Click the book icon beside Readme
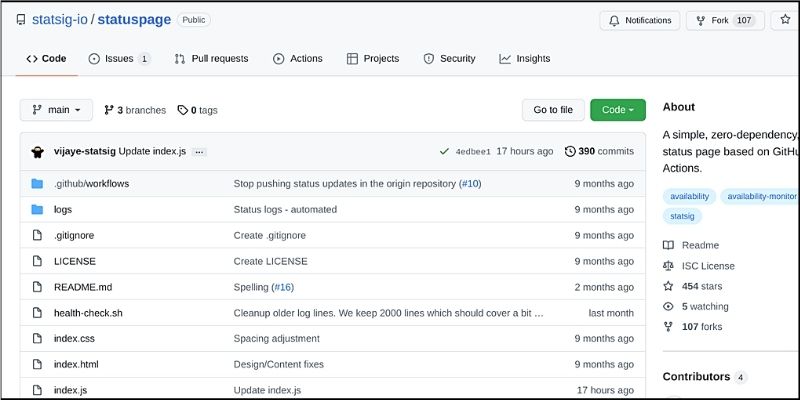Screen dimensions: 800x400 point(668,245)
